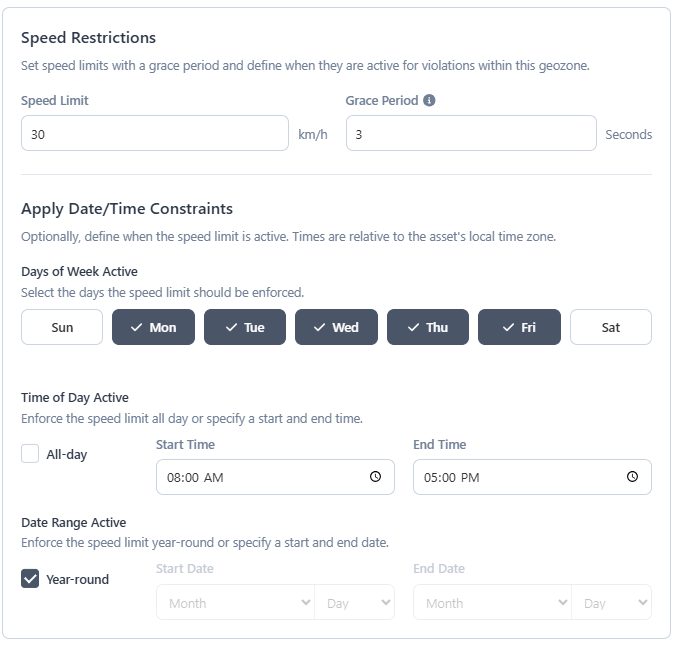Uncheck the Year-round checkbox
Viewport: 676px width, 647px height.
(30, 579)
